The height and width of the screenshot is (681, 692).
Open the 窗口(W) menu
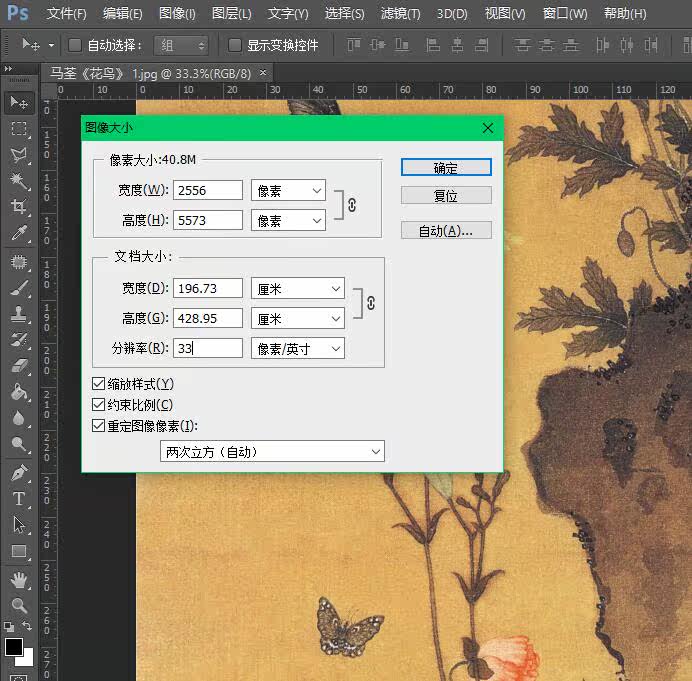click(x=565, y=14)
